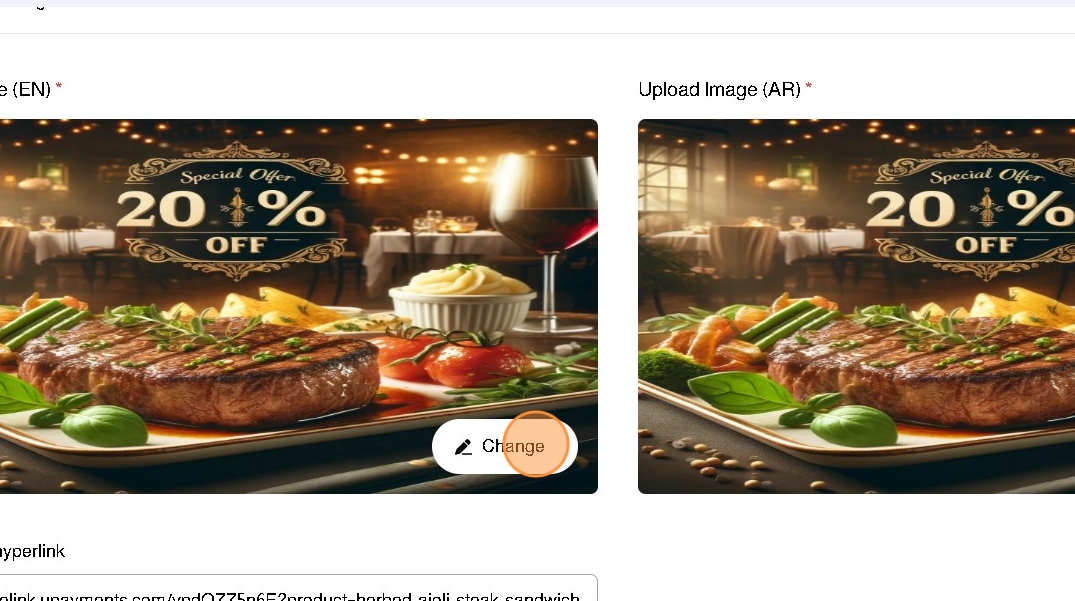
Task: Click the Special Offer text in AR image
Action: (x=986, y=176)
